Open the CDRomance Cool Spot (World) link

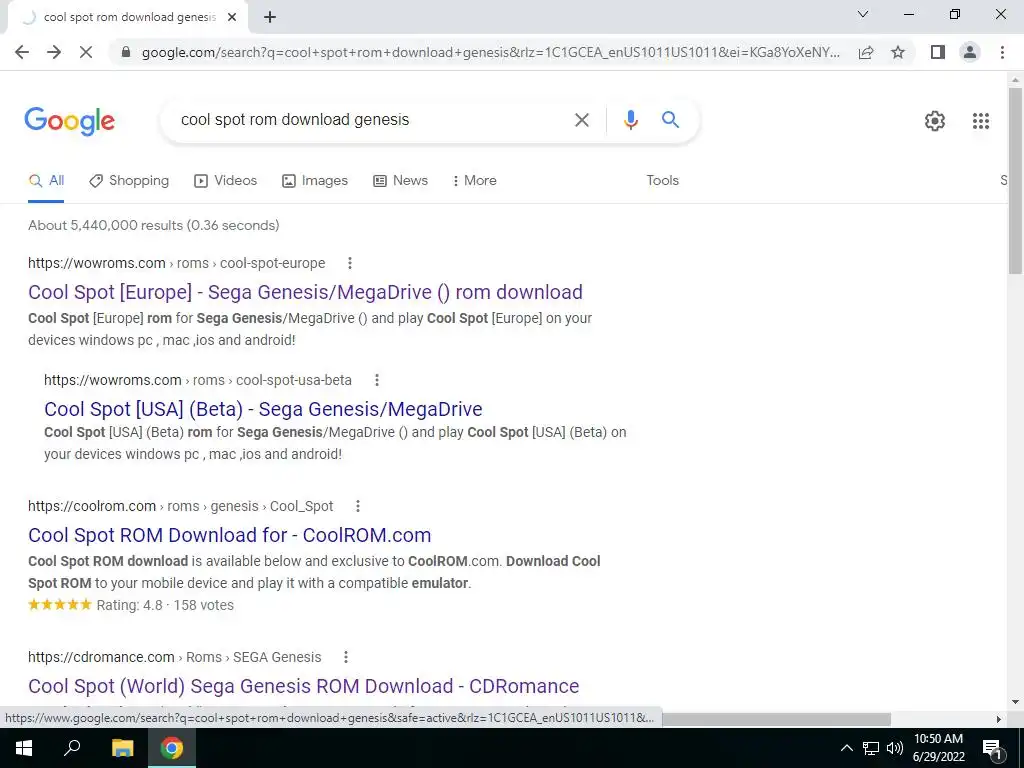(x=304, y=686)
